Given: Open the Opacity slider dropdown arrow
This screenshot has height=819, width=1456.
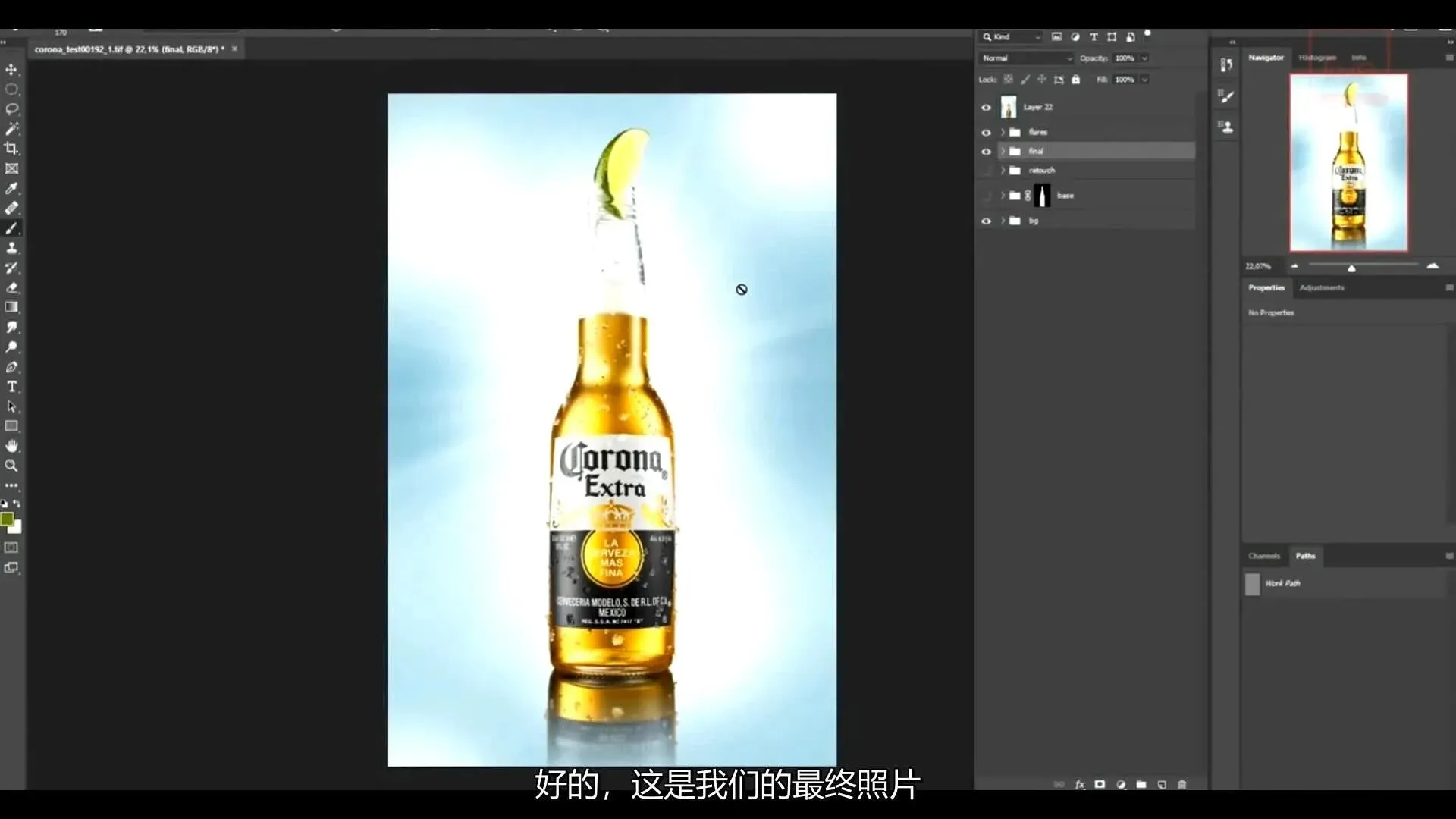Looking at the screenshot, I should [x=1144, y=58].
